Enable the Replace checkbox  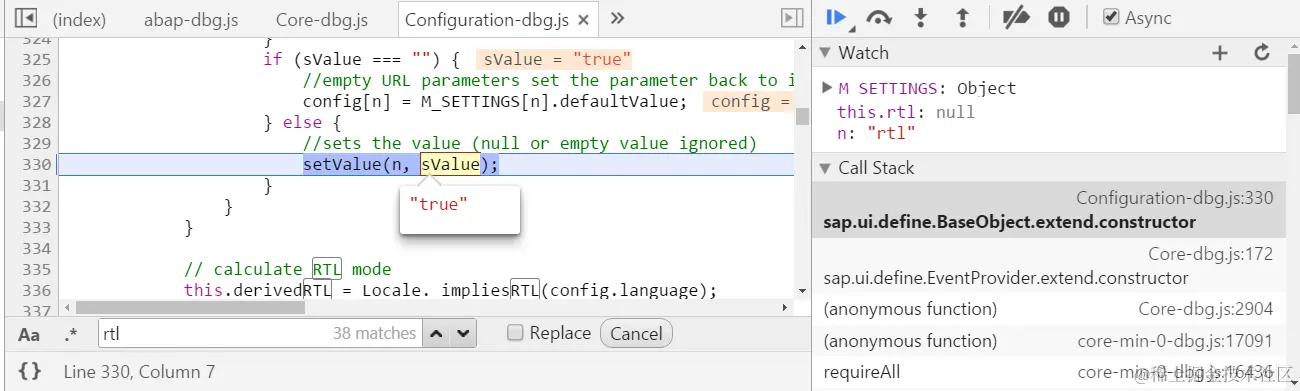pyautogui.click(x=515, y=333)
